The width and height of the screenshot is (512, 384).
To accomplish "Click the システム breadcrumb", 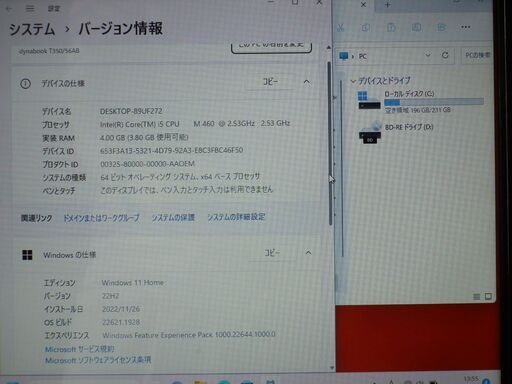I will (x=32, y=29).
